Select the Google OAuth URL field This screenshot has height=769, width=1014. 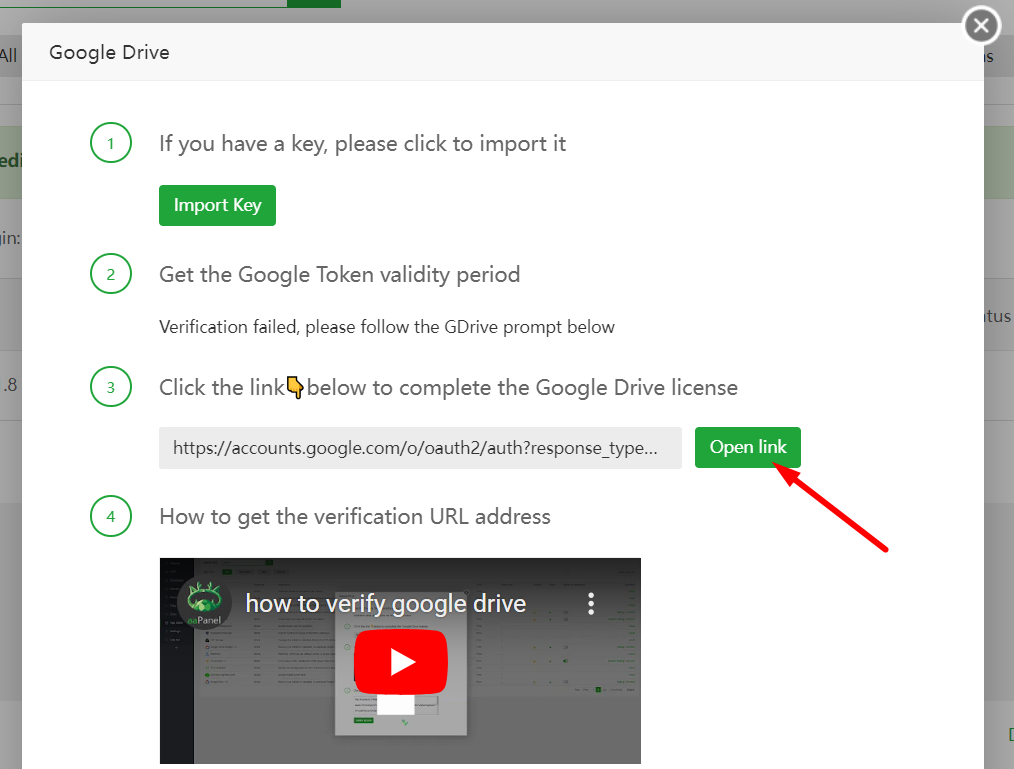(420, 448)
